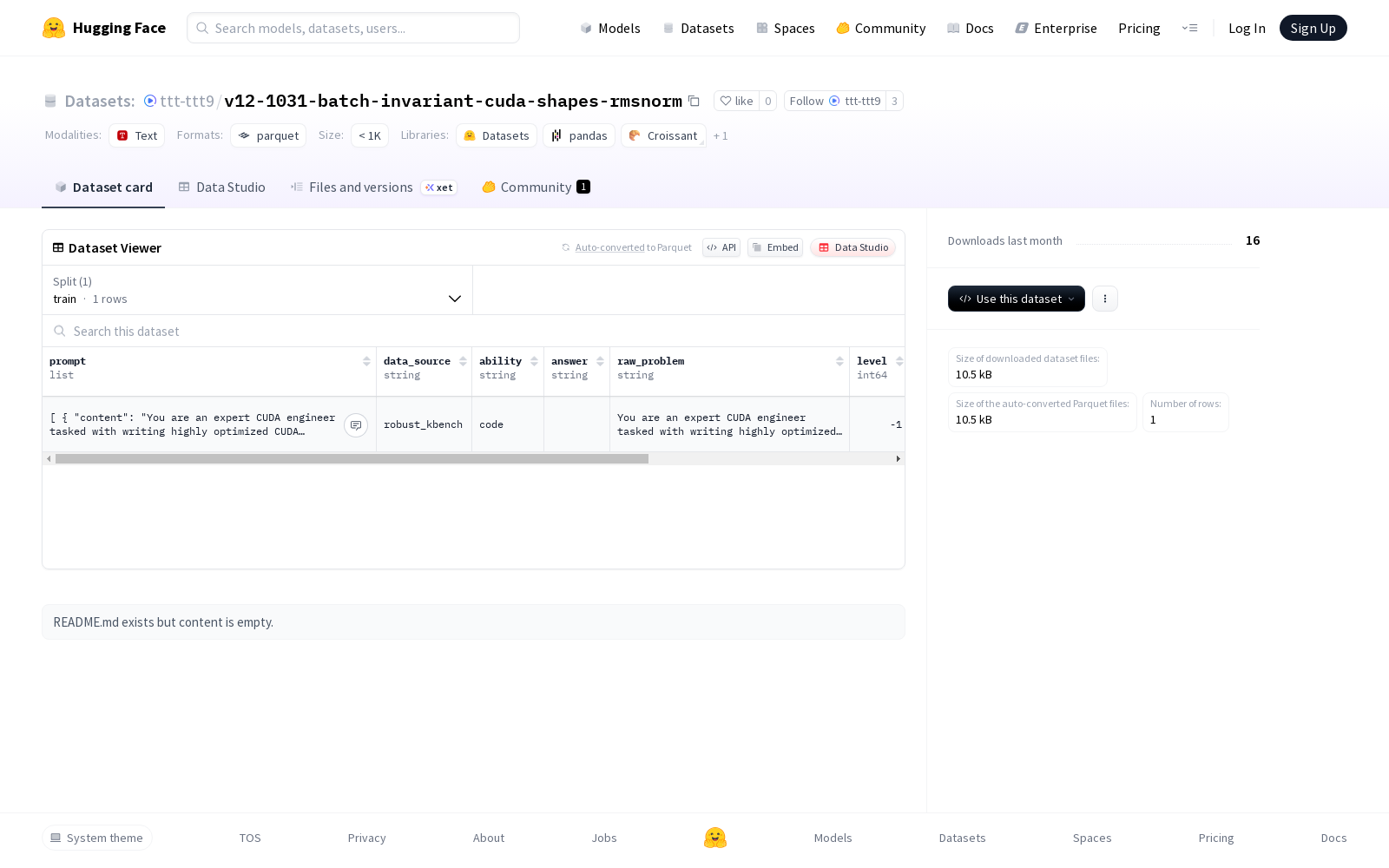Viewport: 1389px width, 868px height.
Task: Sort by the data_source column
Action: tap(463, 361)
